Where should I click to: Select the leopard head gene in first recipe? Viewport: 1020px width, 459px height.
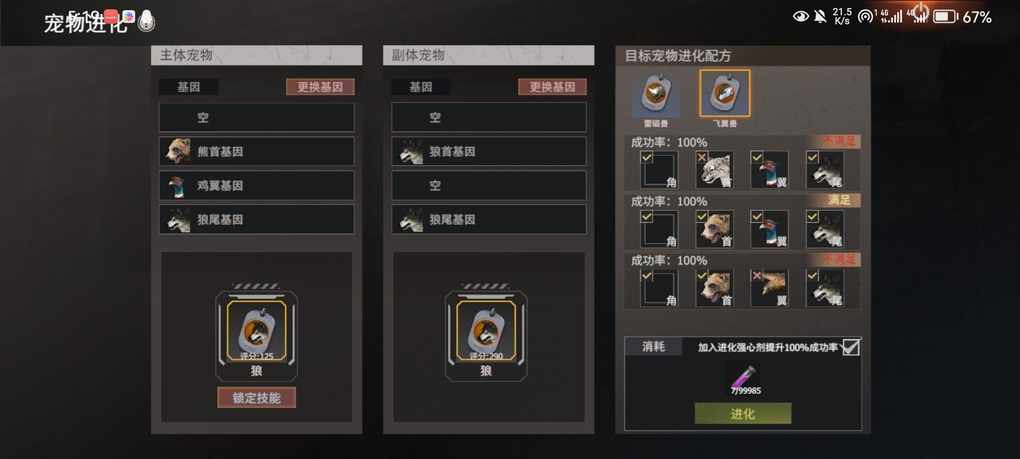pos(715,170)
